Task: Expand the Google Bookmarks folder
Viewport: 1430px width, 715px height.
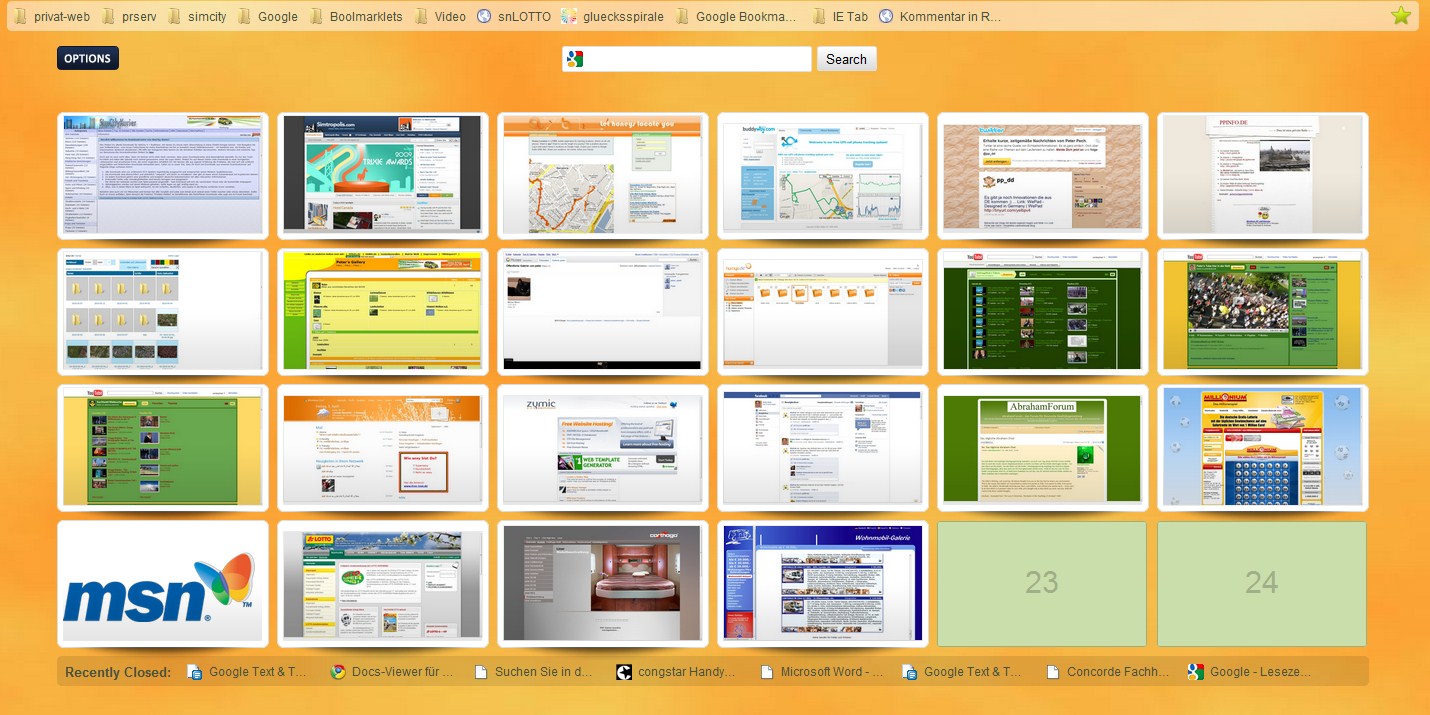Action: pos(737,16)
